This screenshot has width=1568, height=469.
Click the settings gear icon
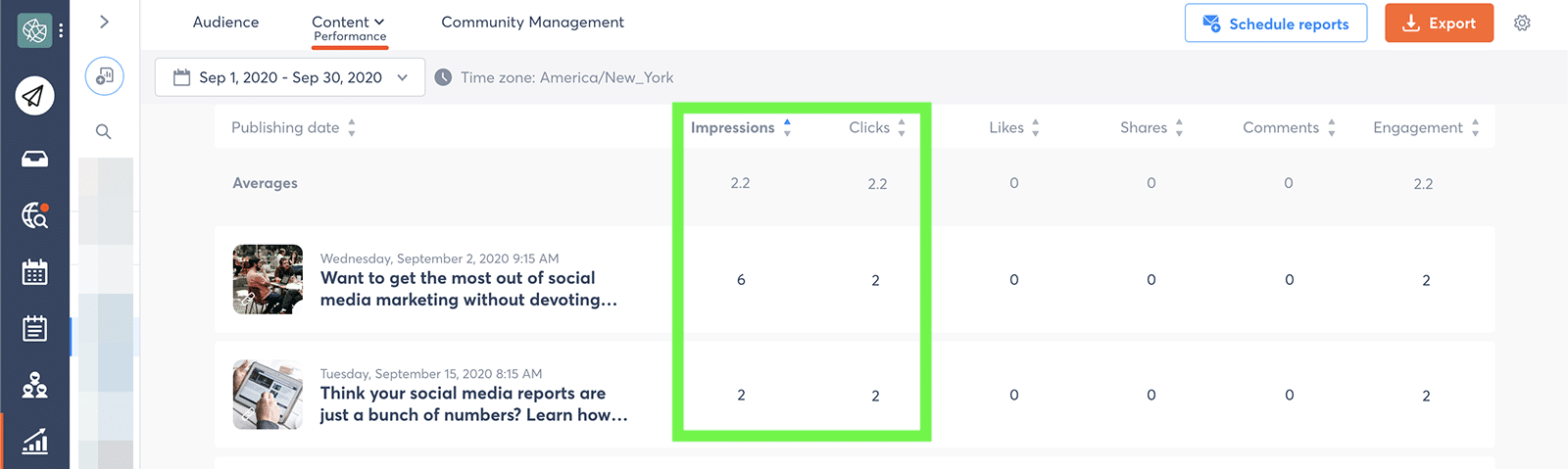1522,23
